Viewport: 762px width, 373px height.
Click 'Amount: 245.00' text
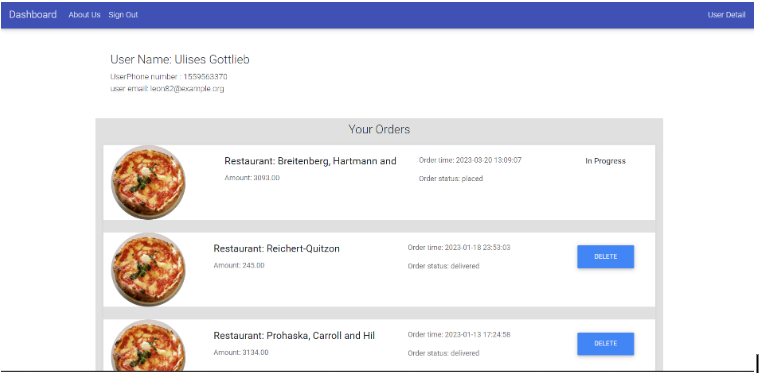[239, 266]
